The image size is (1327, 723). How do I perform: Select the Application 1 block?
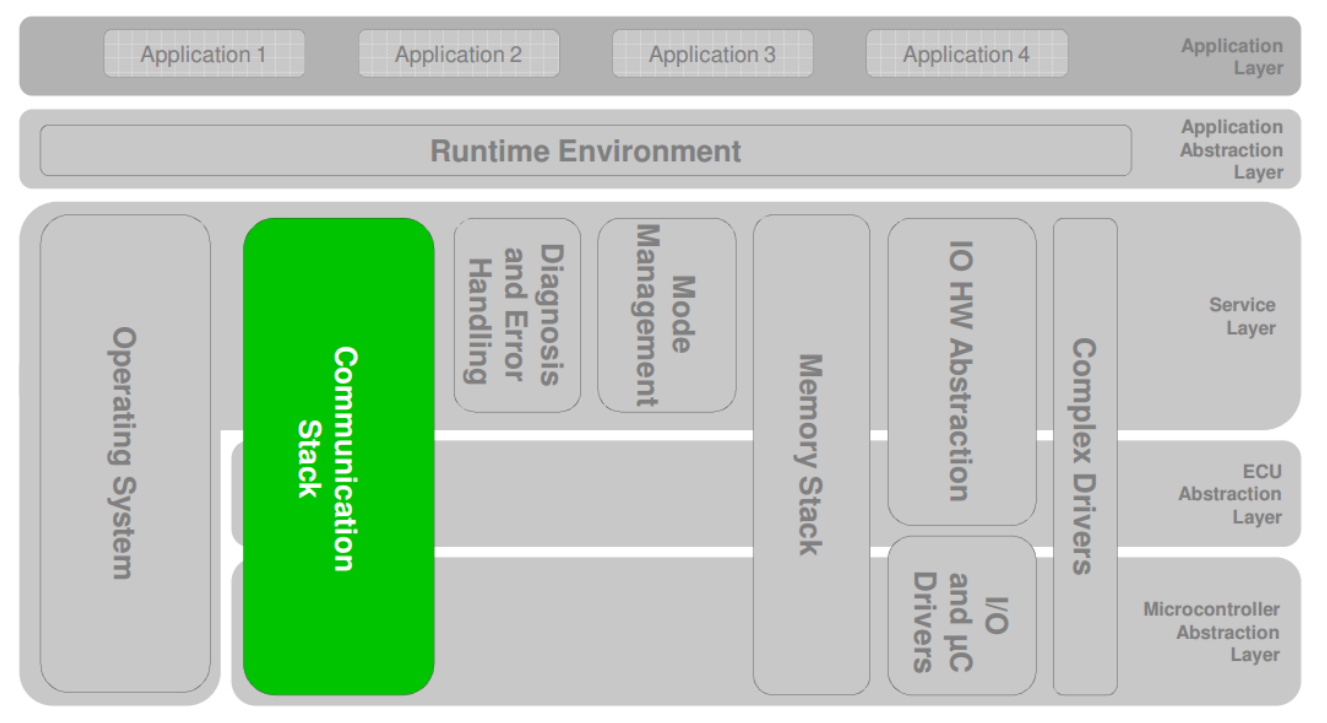[204, 54]
